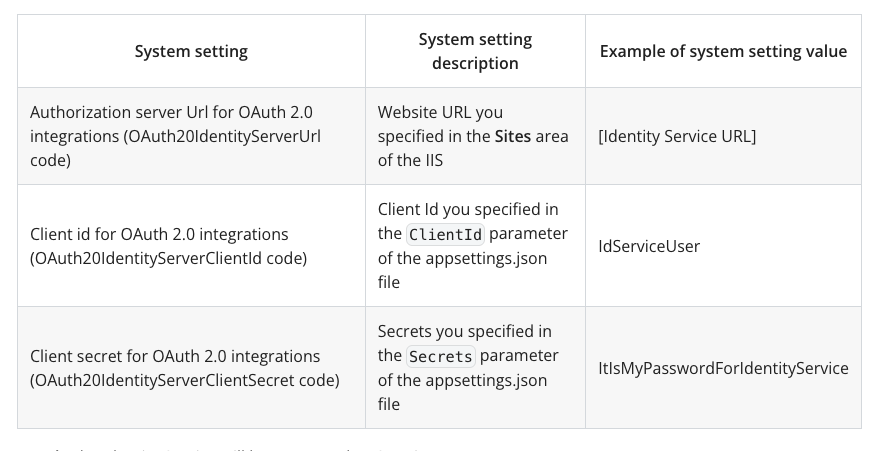
Task: Select the "IdServiceUser" example value
Action: [x=649, y=246]
